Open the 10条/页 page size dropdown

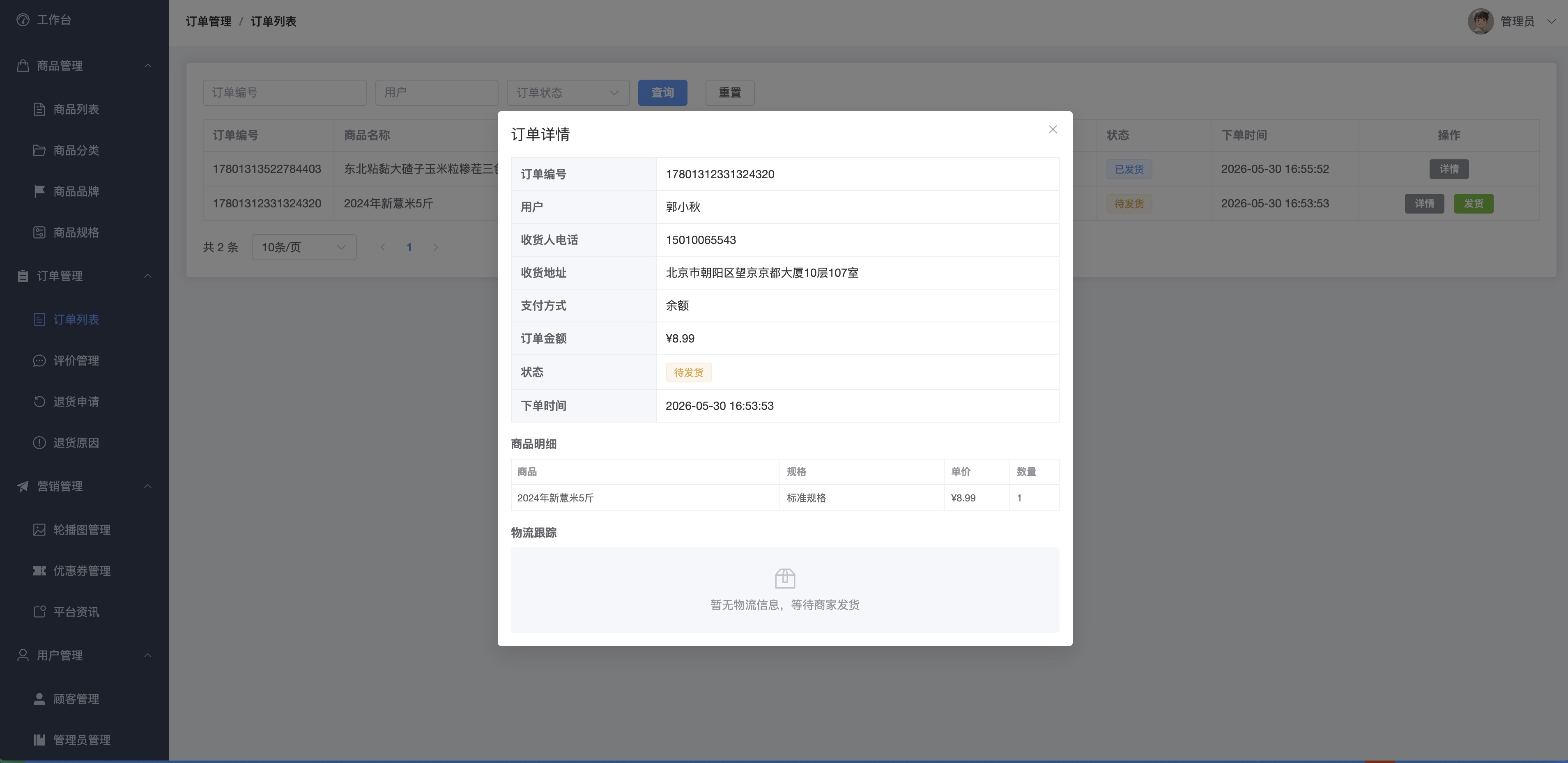tap(304, 248)
